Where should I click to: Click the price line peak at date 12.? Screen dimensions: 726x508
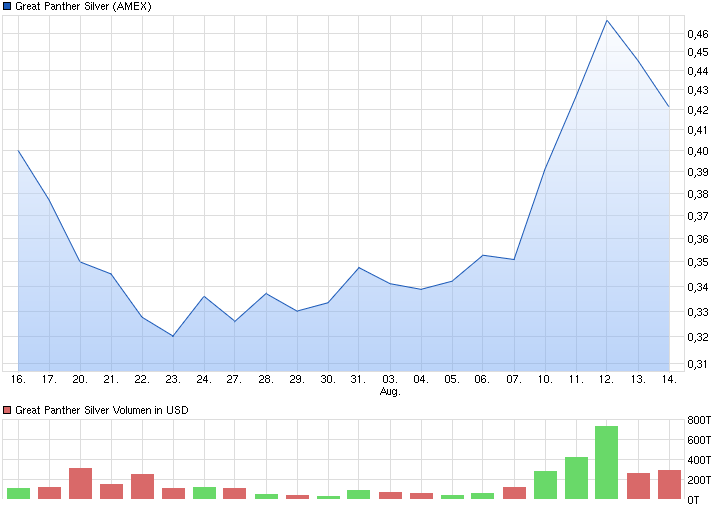point(607,20)
